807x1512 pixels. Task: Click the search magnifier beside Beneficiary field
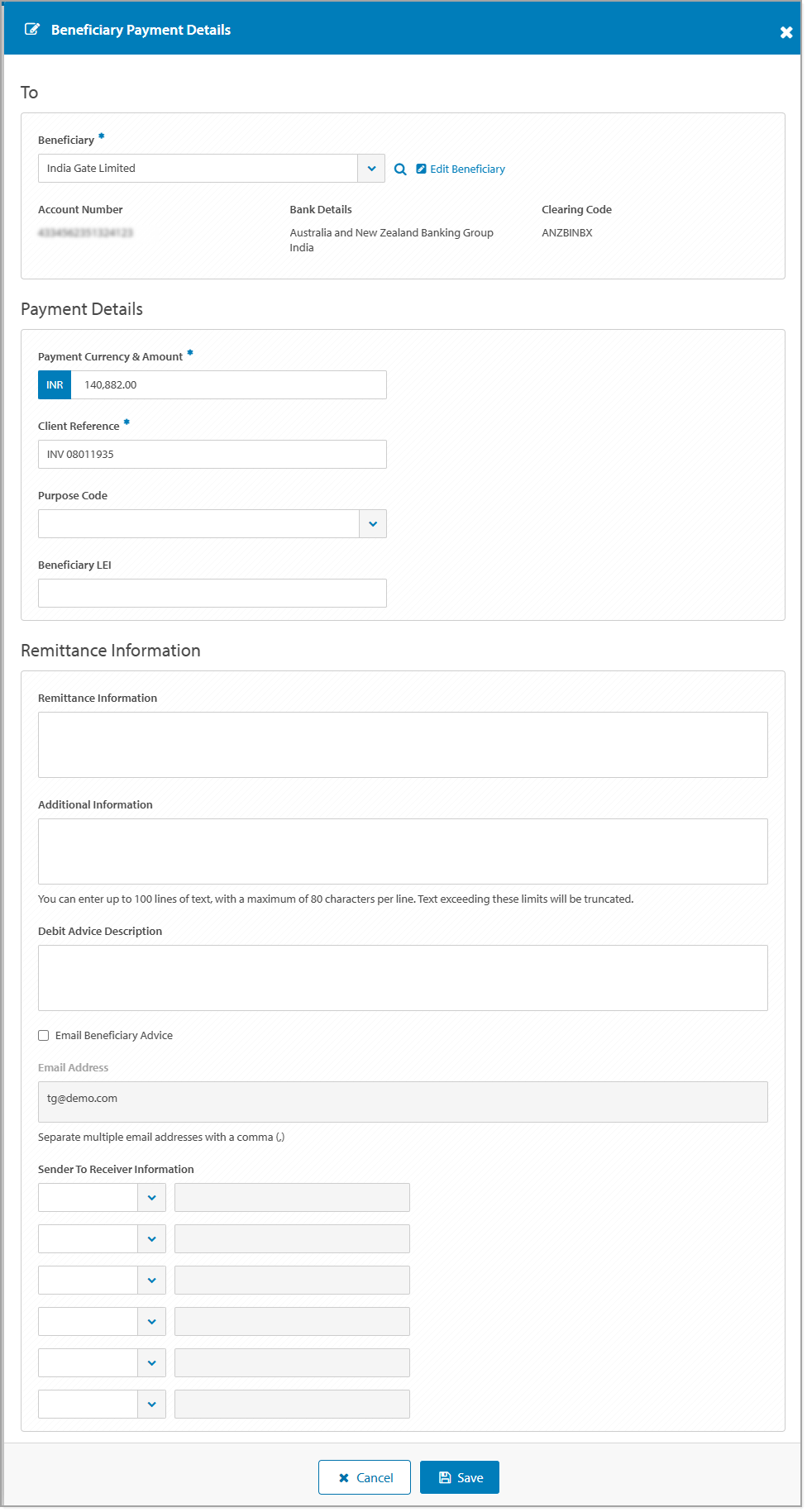tap(400, 169)
